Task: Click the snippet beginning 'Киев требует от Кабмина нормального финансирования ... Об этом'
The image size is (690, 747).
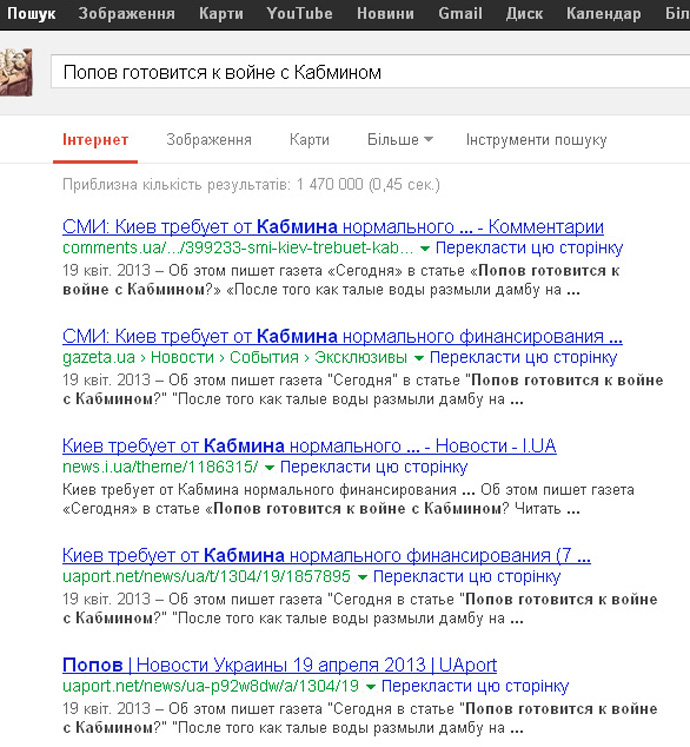Action: coord(348,499)
